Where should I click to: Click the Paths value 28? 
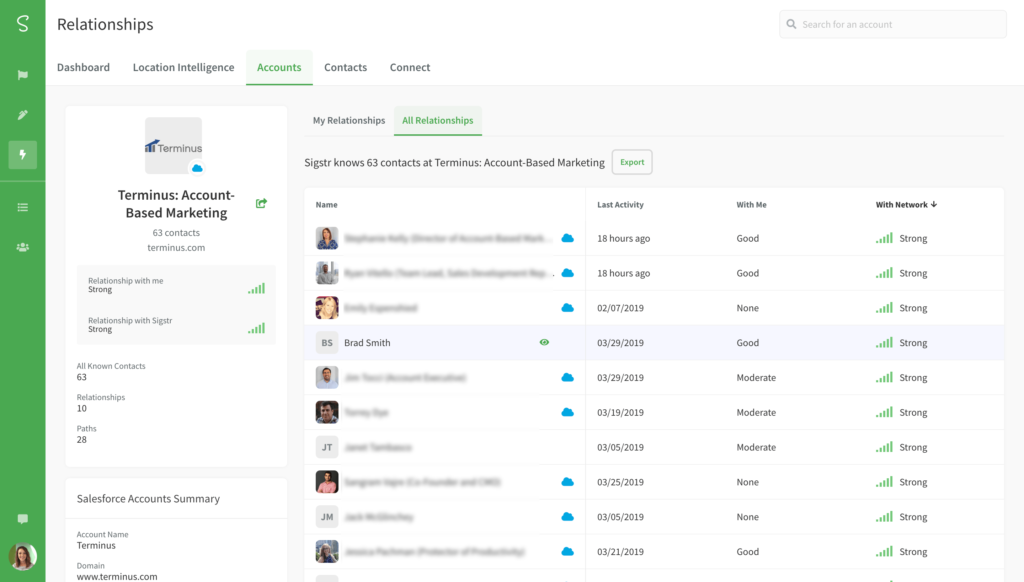pos(82,440)
